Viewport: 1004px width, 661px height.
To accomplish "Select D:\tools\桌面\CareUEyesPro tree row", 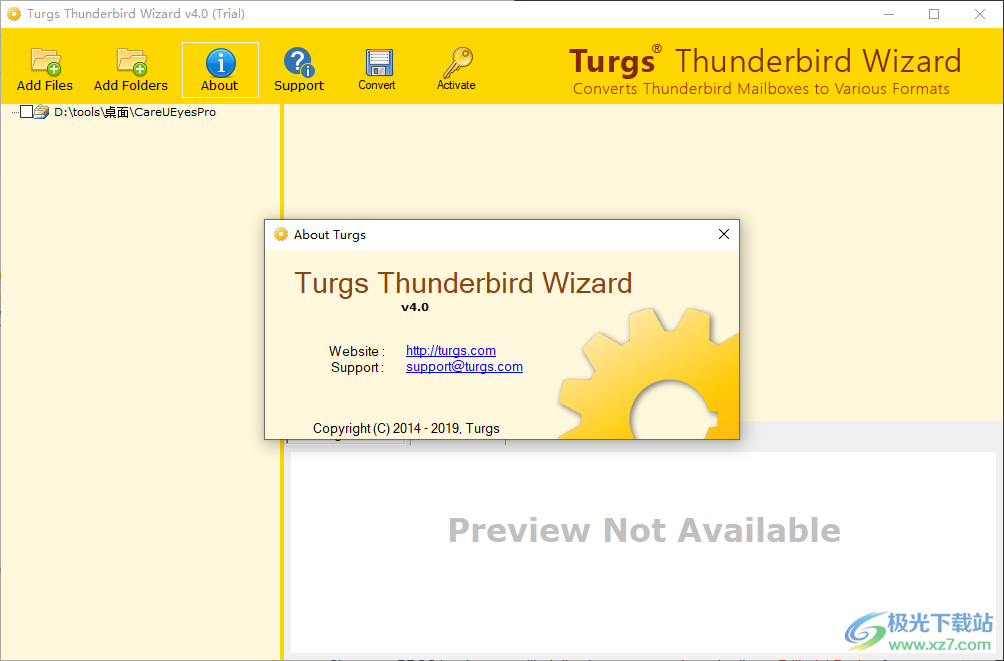I will 134,112.
